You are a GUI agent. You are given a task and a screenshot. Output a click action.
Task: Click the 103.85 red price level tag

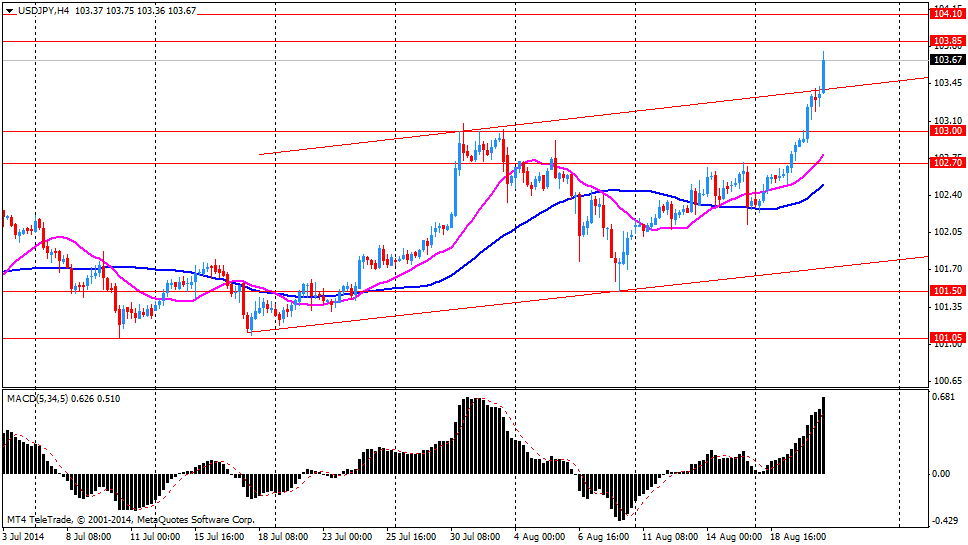point(946,41)
